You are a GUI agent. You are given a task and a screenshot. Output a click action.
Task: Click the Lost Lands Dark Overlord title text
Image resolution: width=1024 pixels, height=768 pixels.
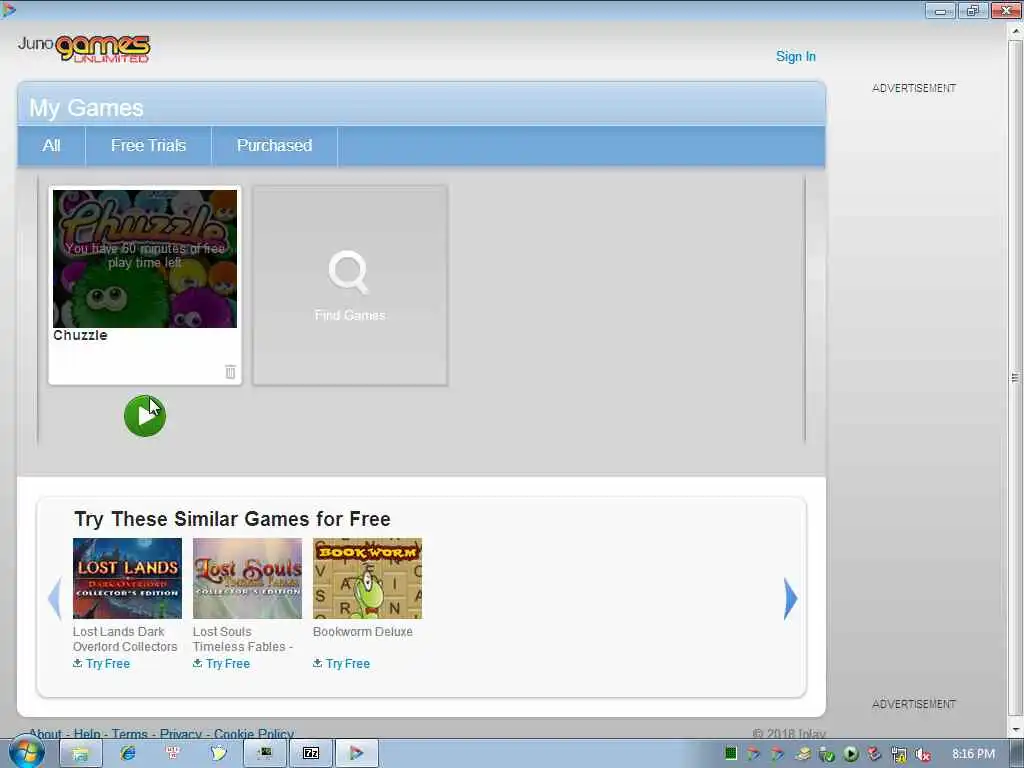(x=125, y=639)
